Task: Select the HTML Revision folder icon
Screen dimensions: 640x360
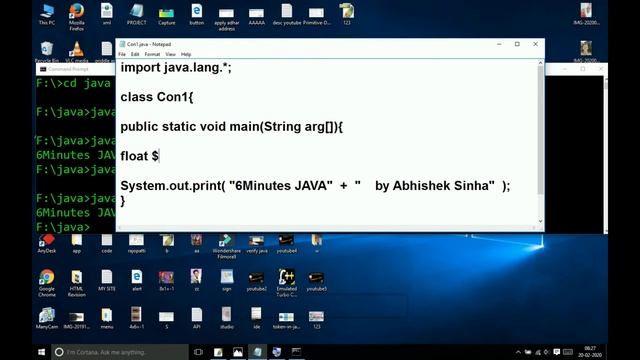Action: click(x=77, y=282)
